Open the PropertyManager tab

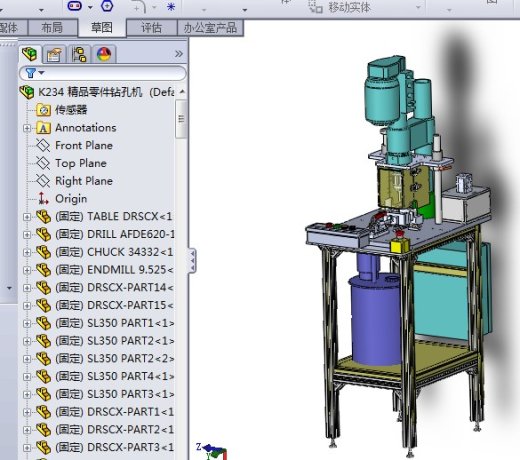coord(54,54)
